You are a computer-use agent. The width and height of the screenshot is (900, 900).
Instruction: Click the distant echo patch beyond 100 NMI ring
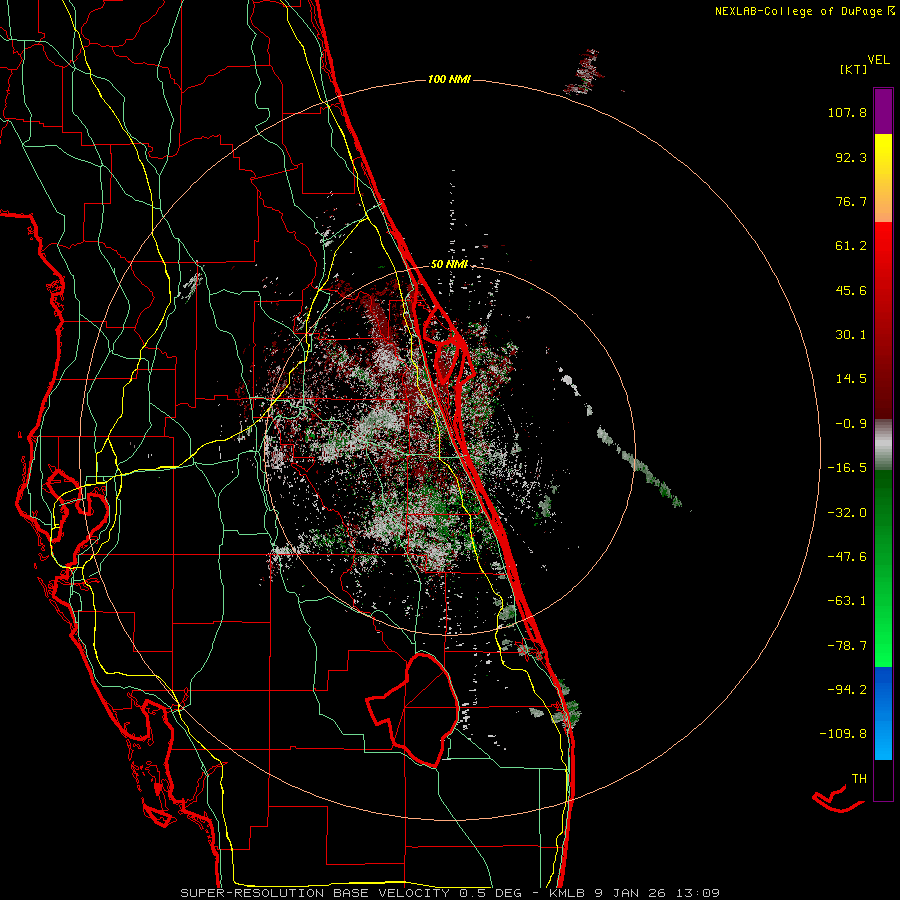click(x=585, y=73)
